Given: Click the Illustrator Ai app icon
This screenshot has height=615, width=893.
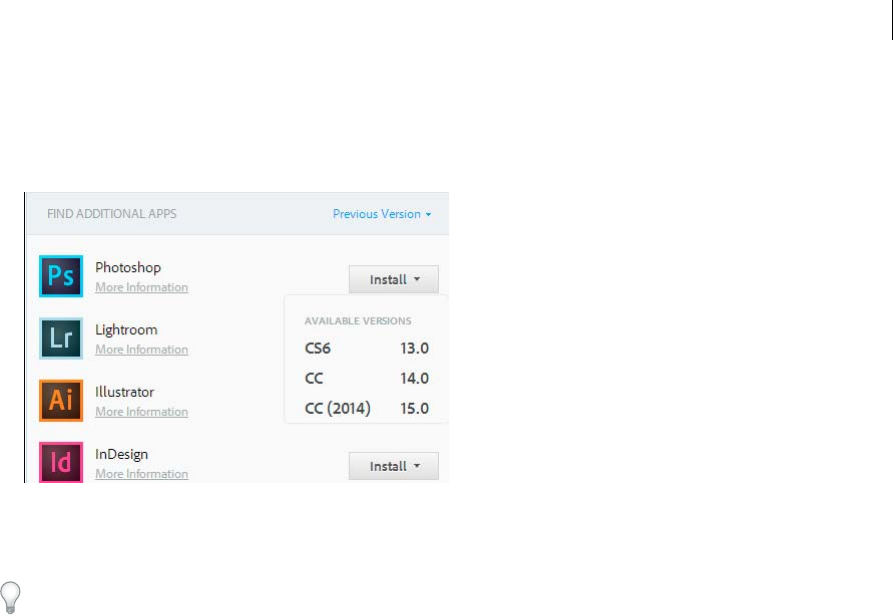Looking at the screenshot, I should (61, 400).
